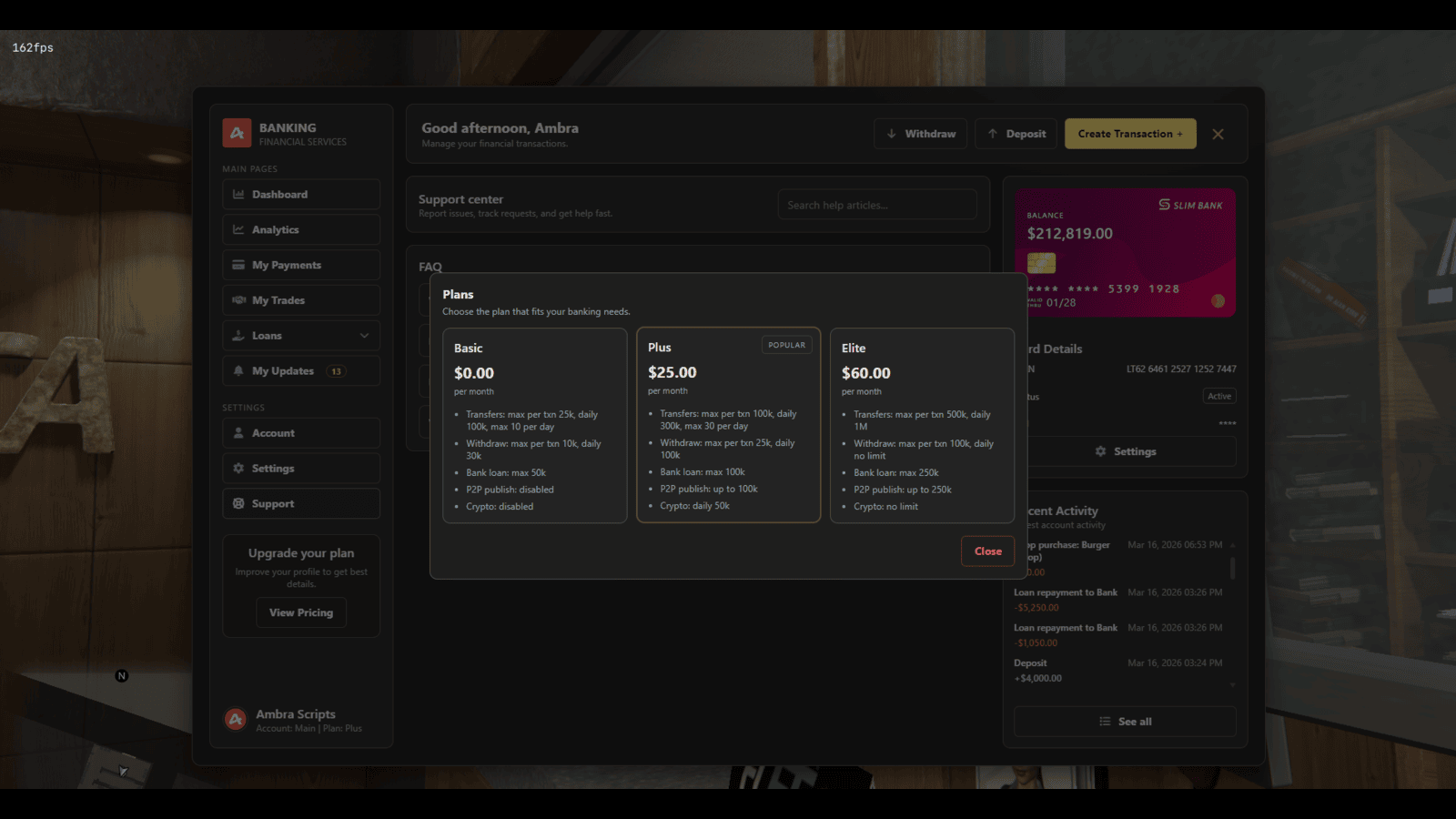Image resolution: width=1456 pixels, height=819 pixels.
Task: Click the card Settings gear icon
Action: pyautogui.click(x=1100, y=451)
